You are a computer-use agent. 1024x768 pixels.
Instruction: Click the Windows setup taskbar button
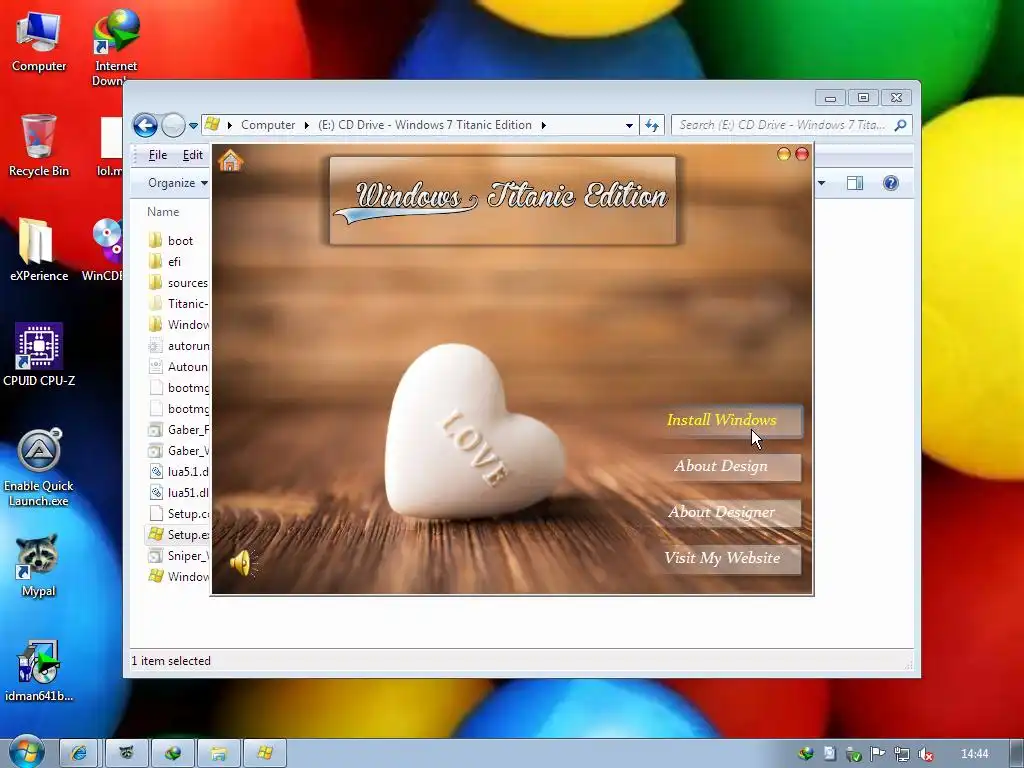pyautogui.click(x=264, y=754)
